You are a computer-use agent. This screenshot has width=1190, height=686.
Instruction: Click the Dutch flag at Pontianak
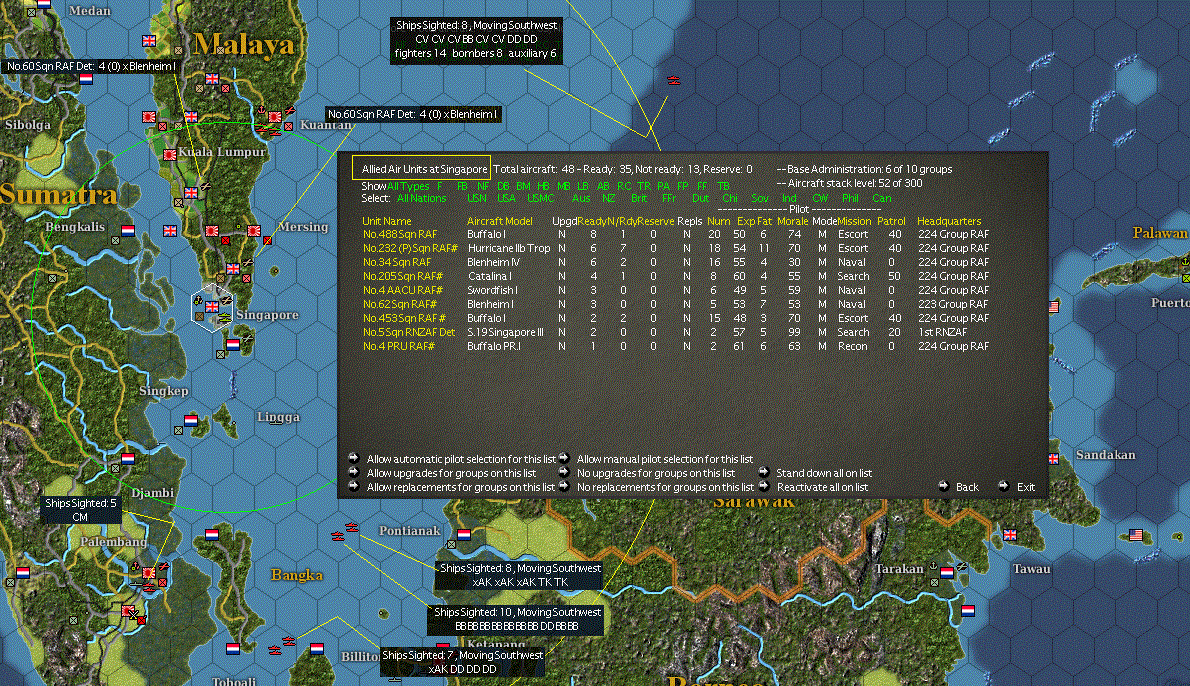click(x=464, y=534)
